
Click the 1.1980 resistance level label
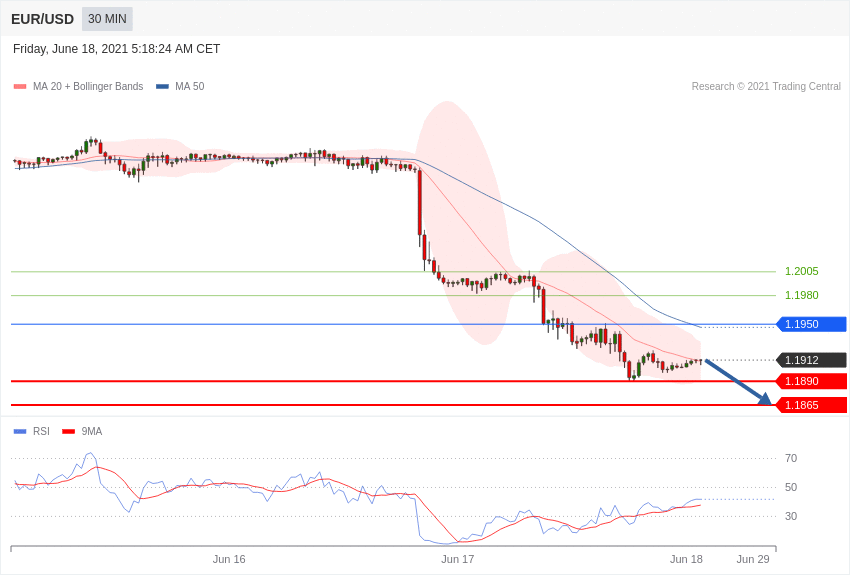pyautogui.click(x=801, y=295)
